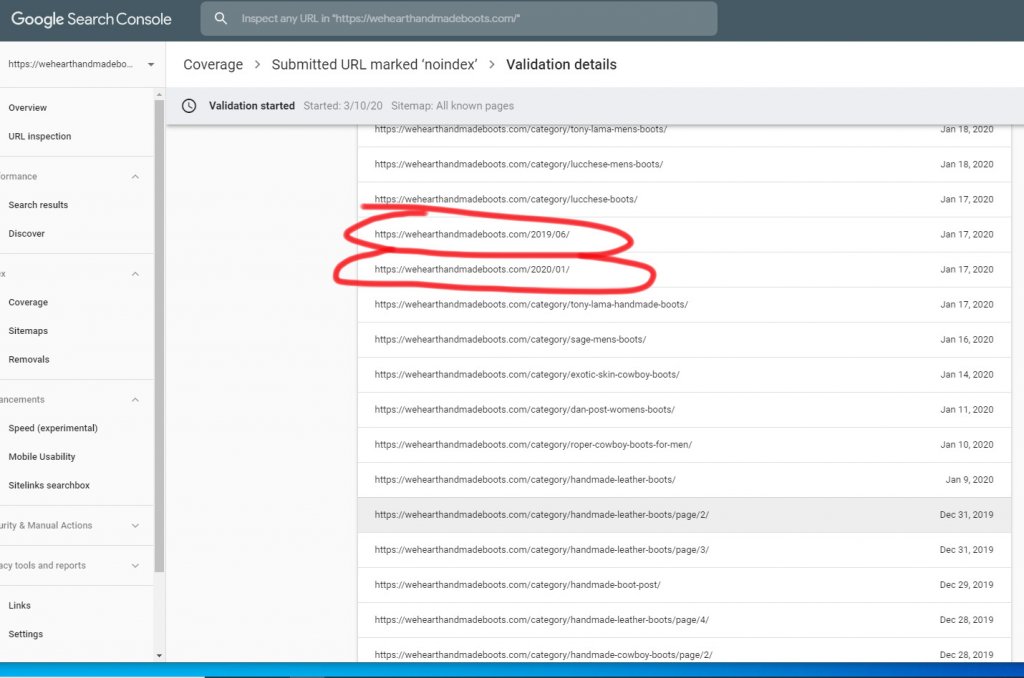Select Sitemaps in sidebar
This screenshot has width=1024, height=678.
[28, 331]
